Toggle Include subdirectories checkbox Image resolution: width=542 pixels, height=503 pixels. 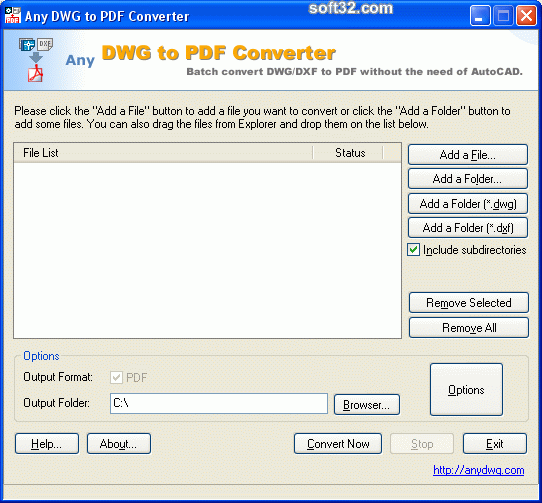tap(413, 250)
